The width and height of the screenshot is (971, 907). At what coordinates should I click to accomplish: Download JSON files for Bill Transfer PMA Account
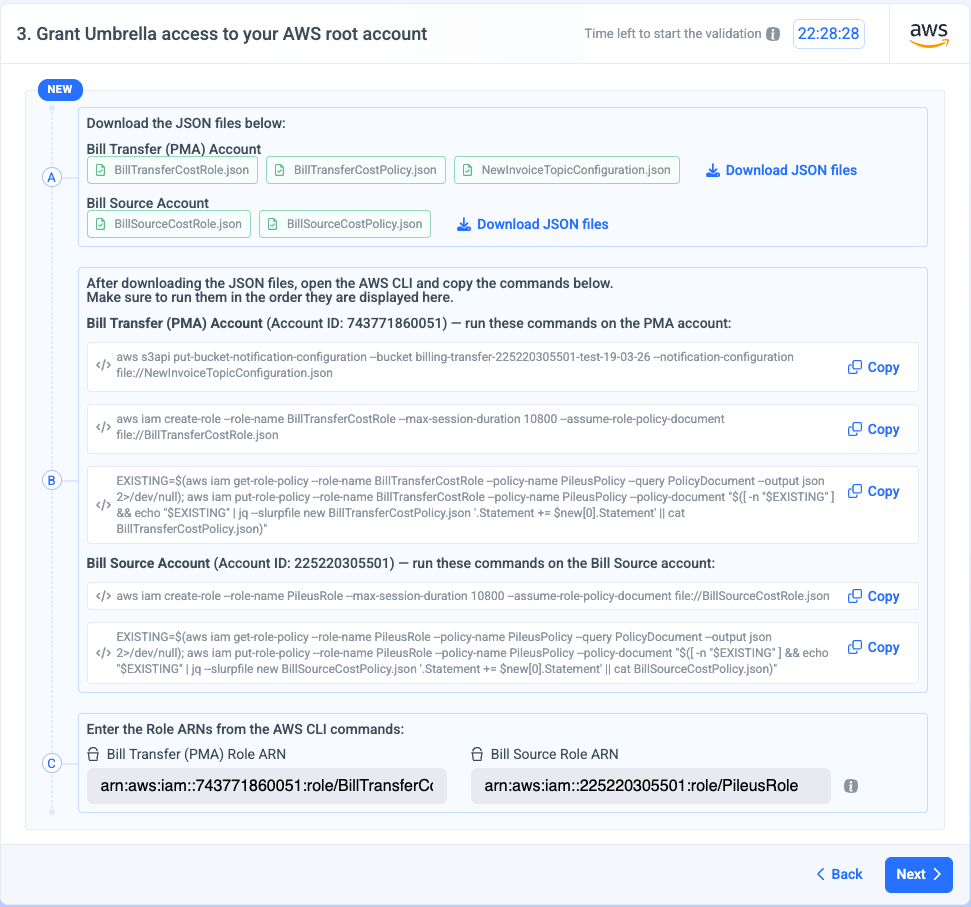coord(782,170)
